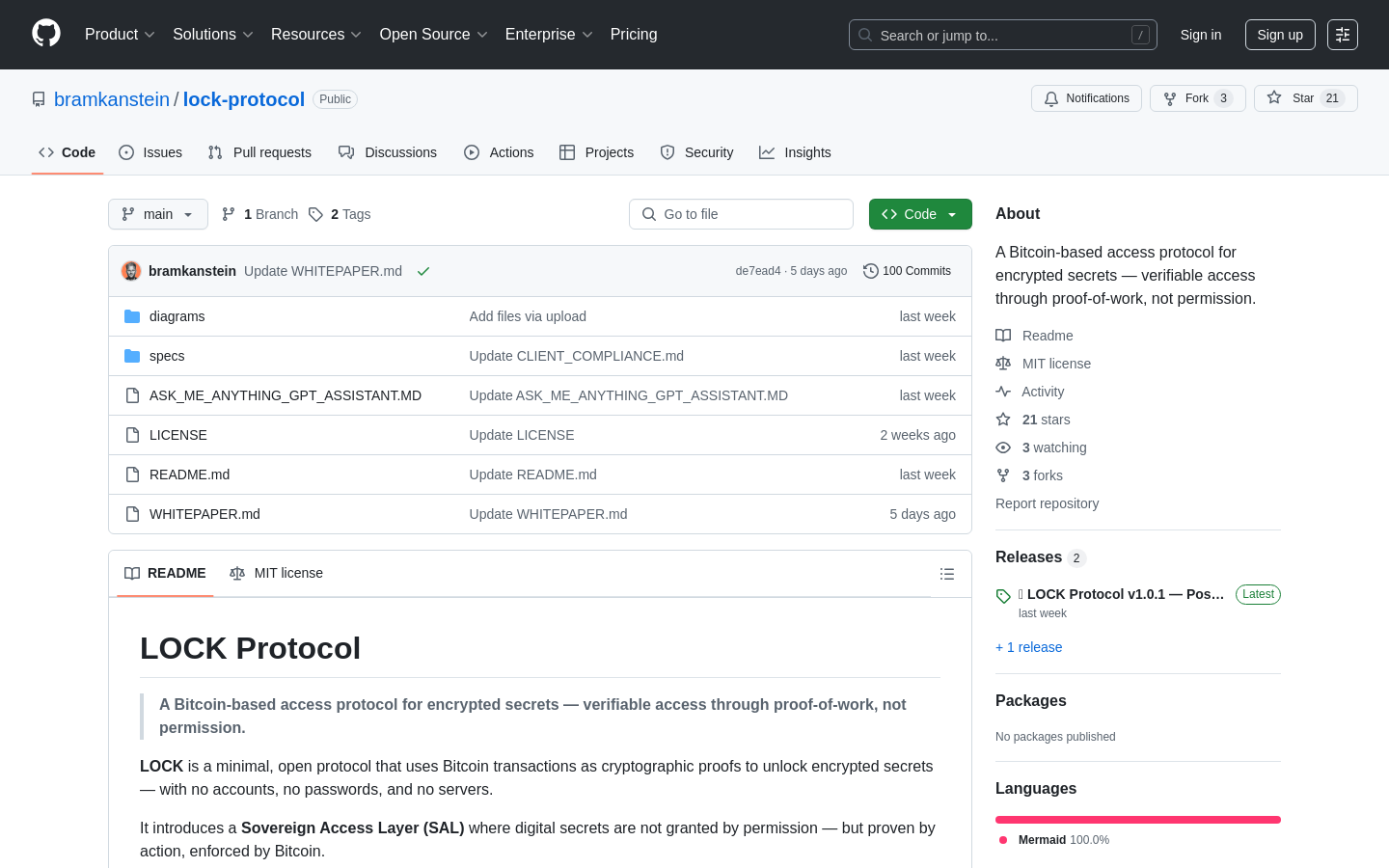Image resolution: width=1389 pixels, height=868 pixels.
Task: Switch to the Projects tab
Action: [597, 152]
